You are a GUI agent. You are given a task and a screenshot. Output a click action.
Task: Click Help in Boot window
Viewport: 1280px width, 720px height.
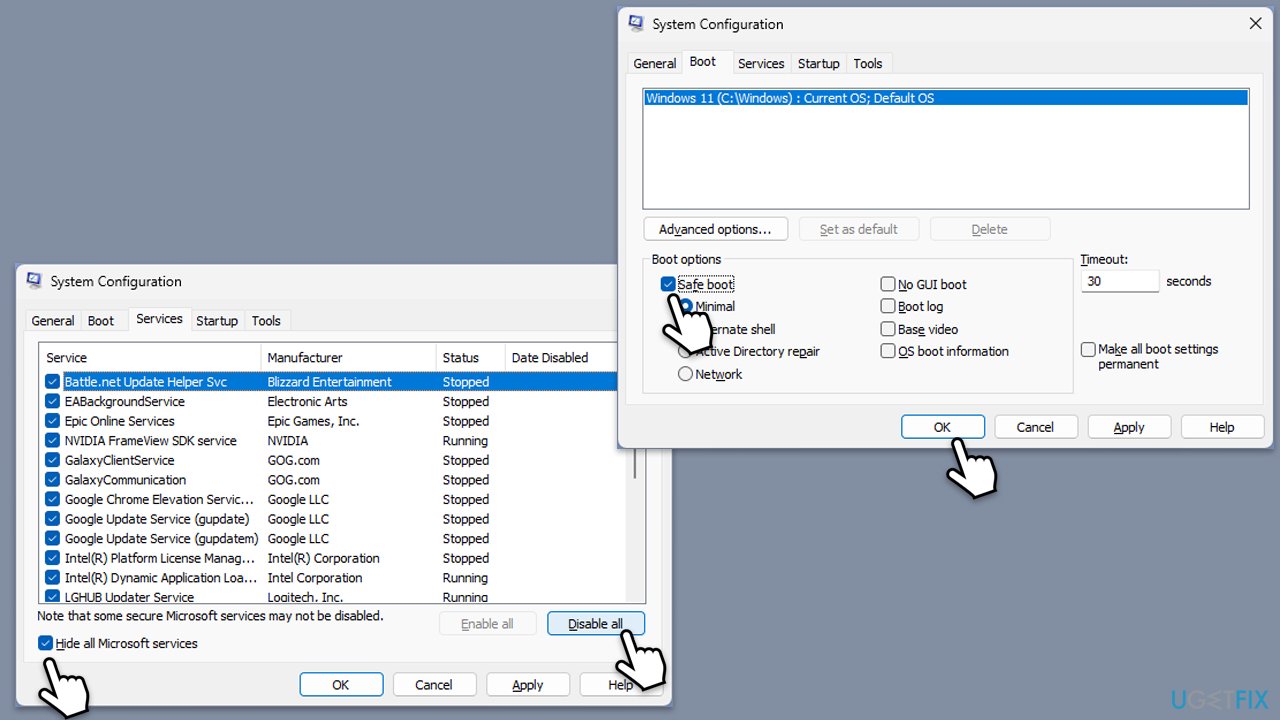click(x=1222, y=427)
